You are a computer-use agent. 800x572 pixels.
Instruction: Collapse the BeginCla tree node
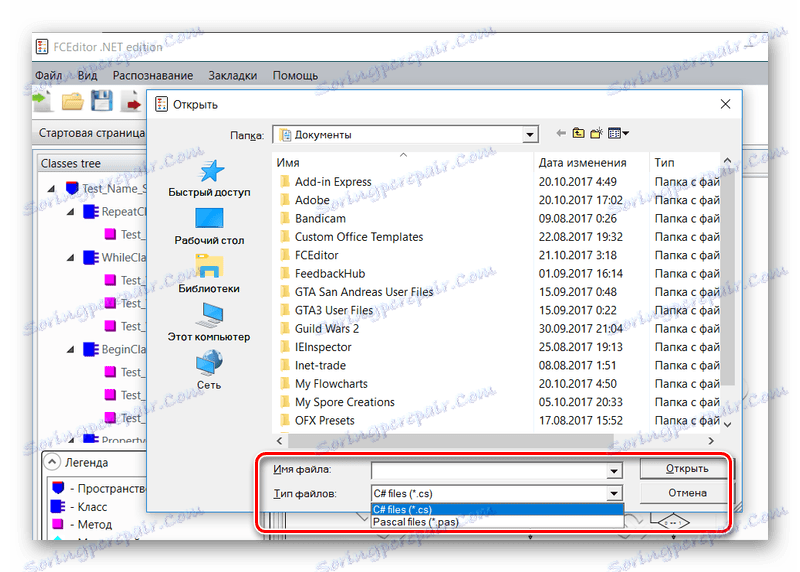coord(70,350)
